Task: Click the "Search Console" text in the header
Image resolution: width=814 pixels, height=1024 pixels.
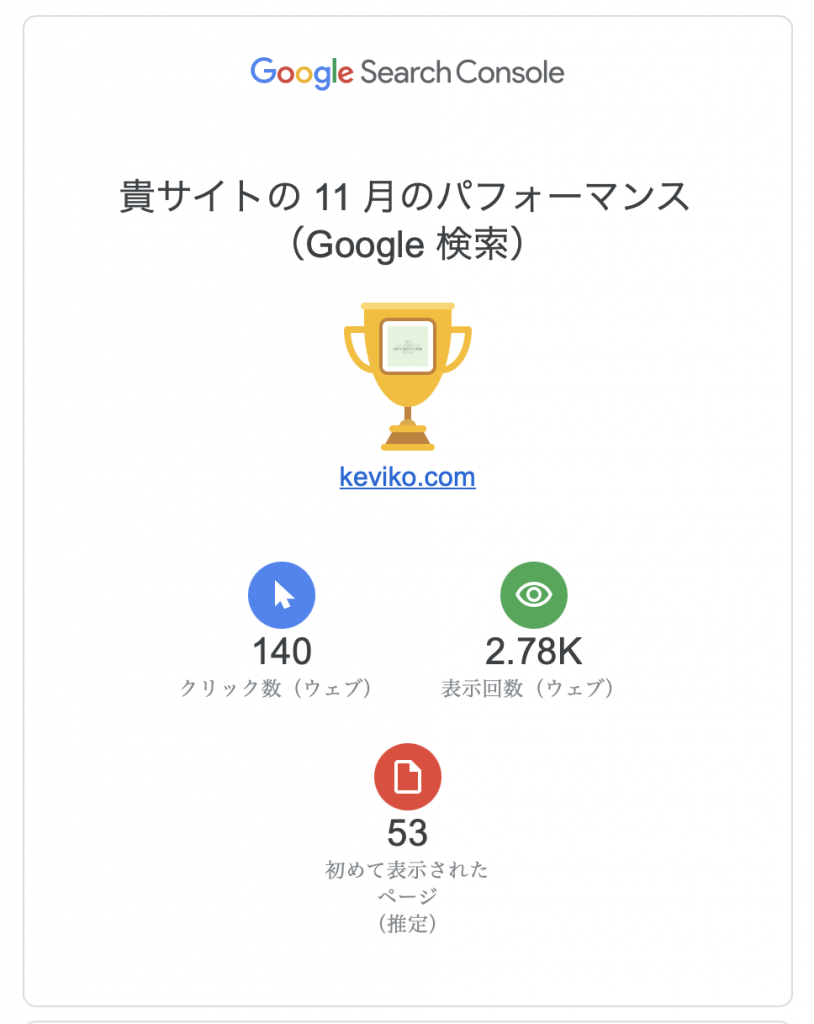Action: [462, 72]
